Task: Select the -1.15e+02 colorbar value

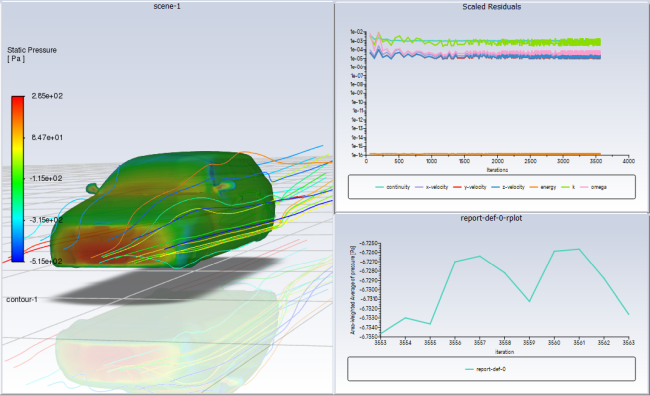Action: coord(46,178)
